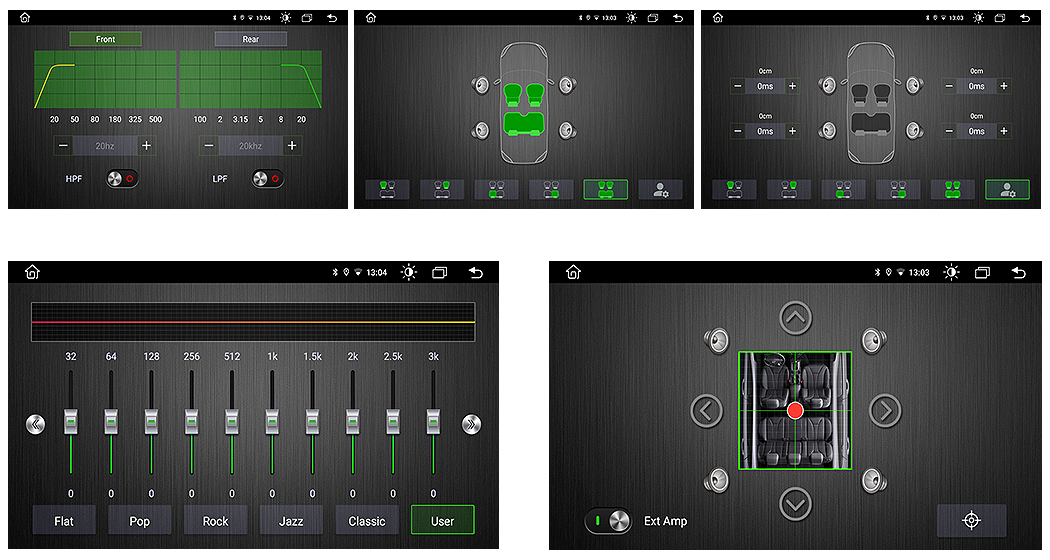Screen dimensions: 1050x560
Task: Select the Jazz equalizer preset
Action: [x=291, y=520]
